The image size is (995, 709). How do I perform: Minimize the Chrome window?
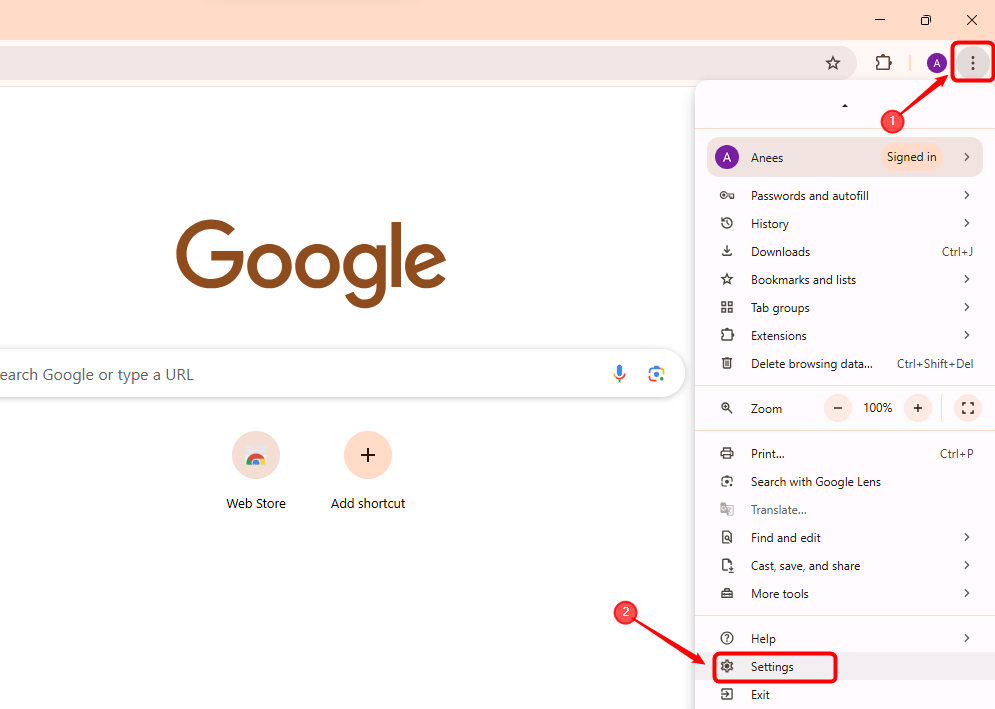pyautogui.click(x=880, y=20)
